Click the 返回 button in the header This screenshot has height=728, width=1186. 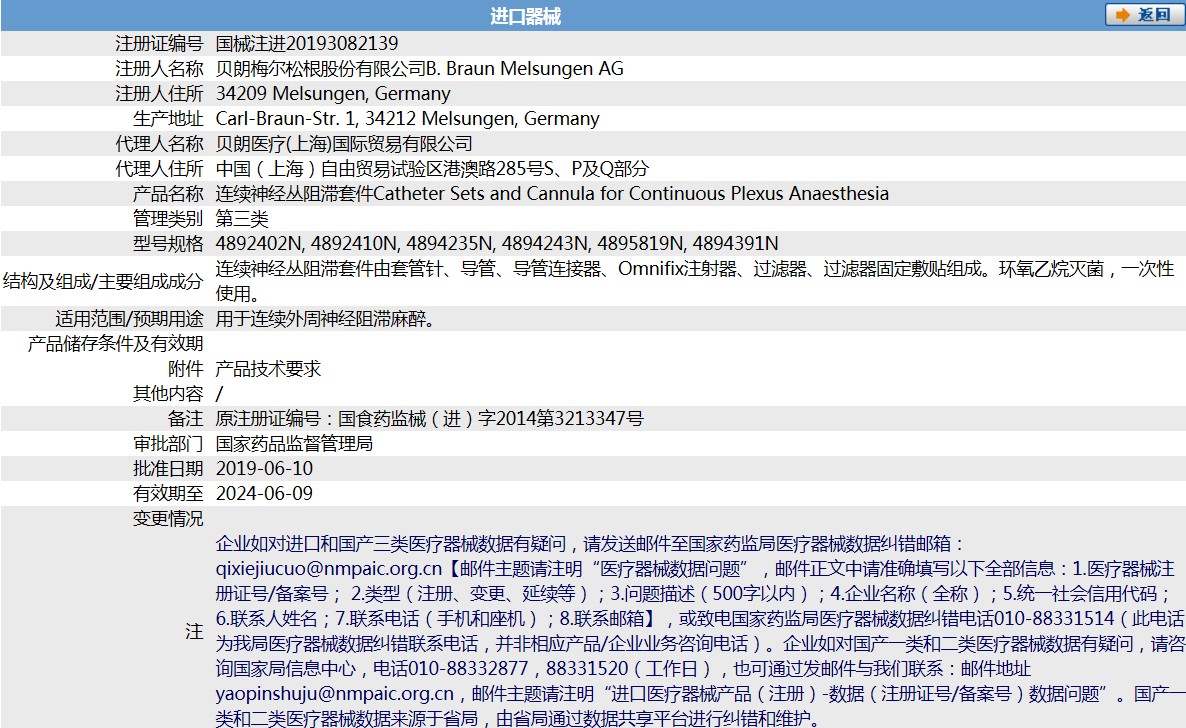(x=1144, y=15)
